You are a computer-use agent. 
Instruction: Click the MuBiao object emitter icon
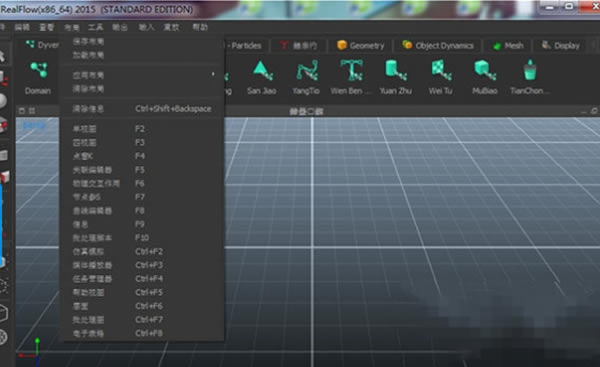[x=485, y=78]
